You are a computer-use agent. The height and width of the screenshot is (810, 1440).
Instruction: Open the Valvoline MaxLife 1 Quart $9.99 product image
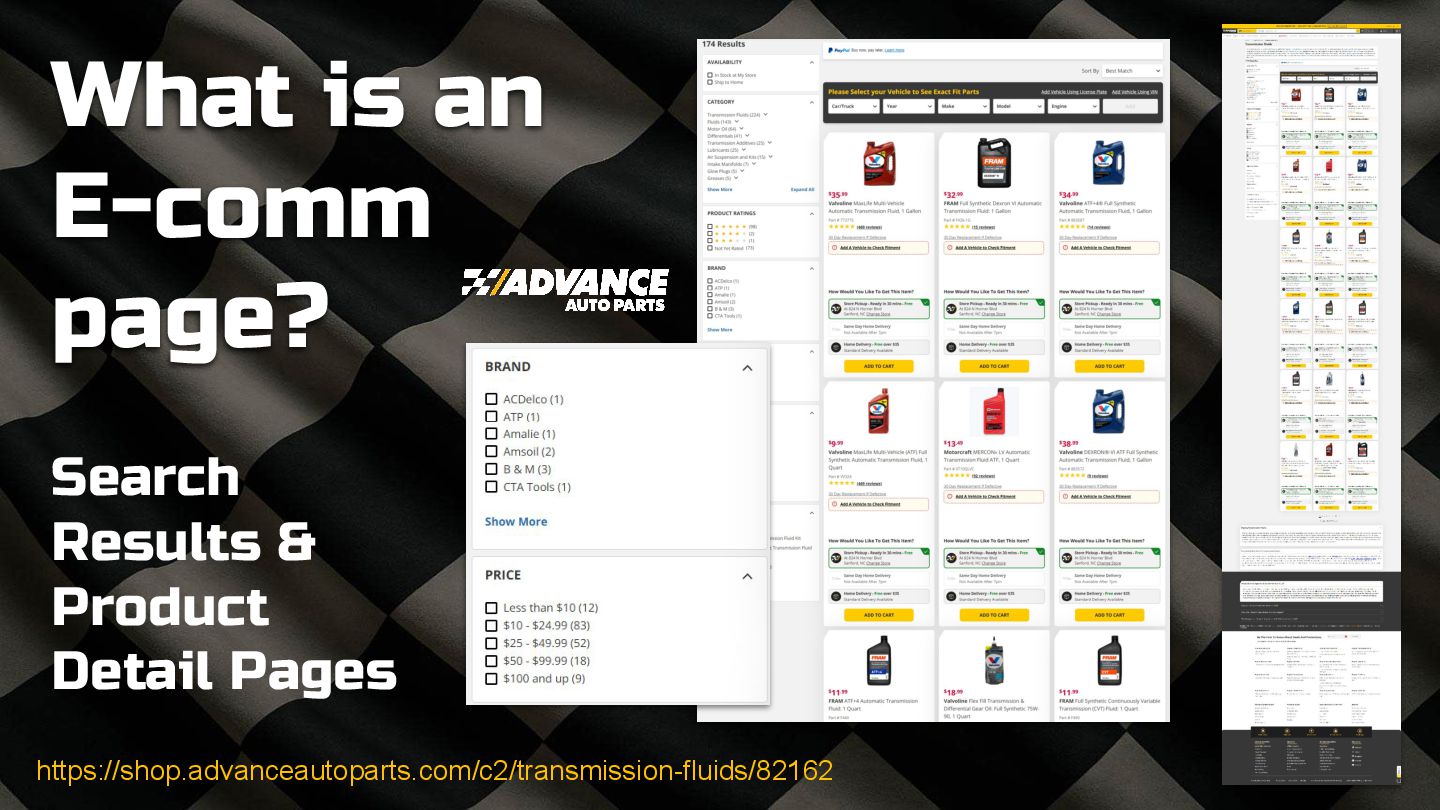click(879, 411)
